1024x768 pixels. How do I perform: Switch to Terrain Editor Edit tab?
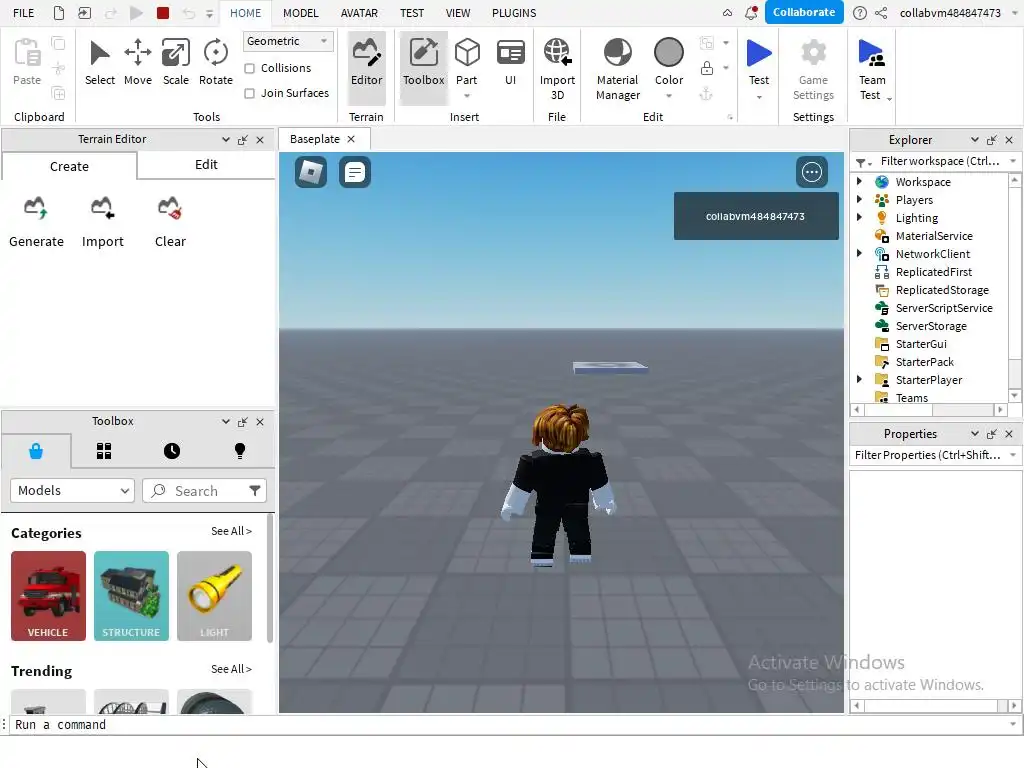tap(206, 165)
